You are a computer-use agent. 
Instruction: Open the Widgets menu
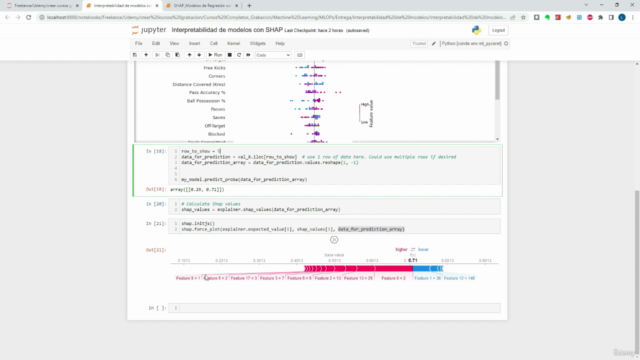(x=258, y=43)
